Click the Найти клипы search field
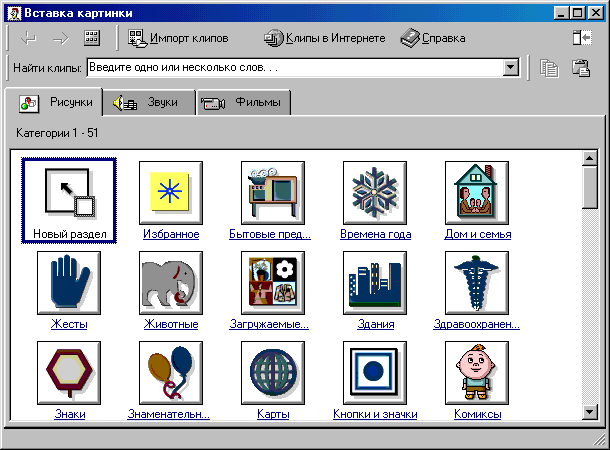Screen dimensions: 610x450 294,68
